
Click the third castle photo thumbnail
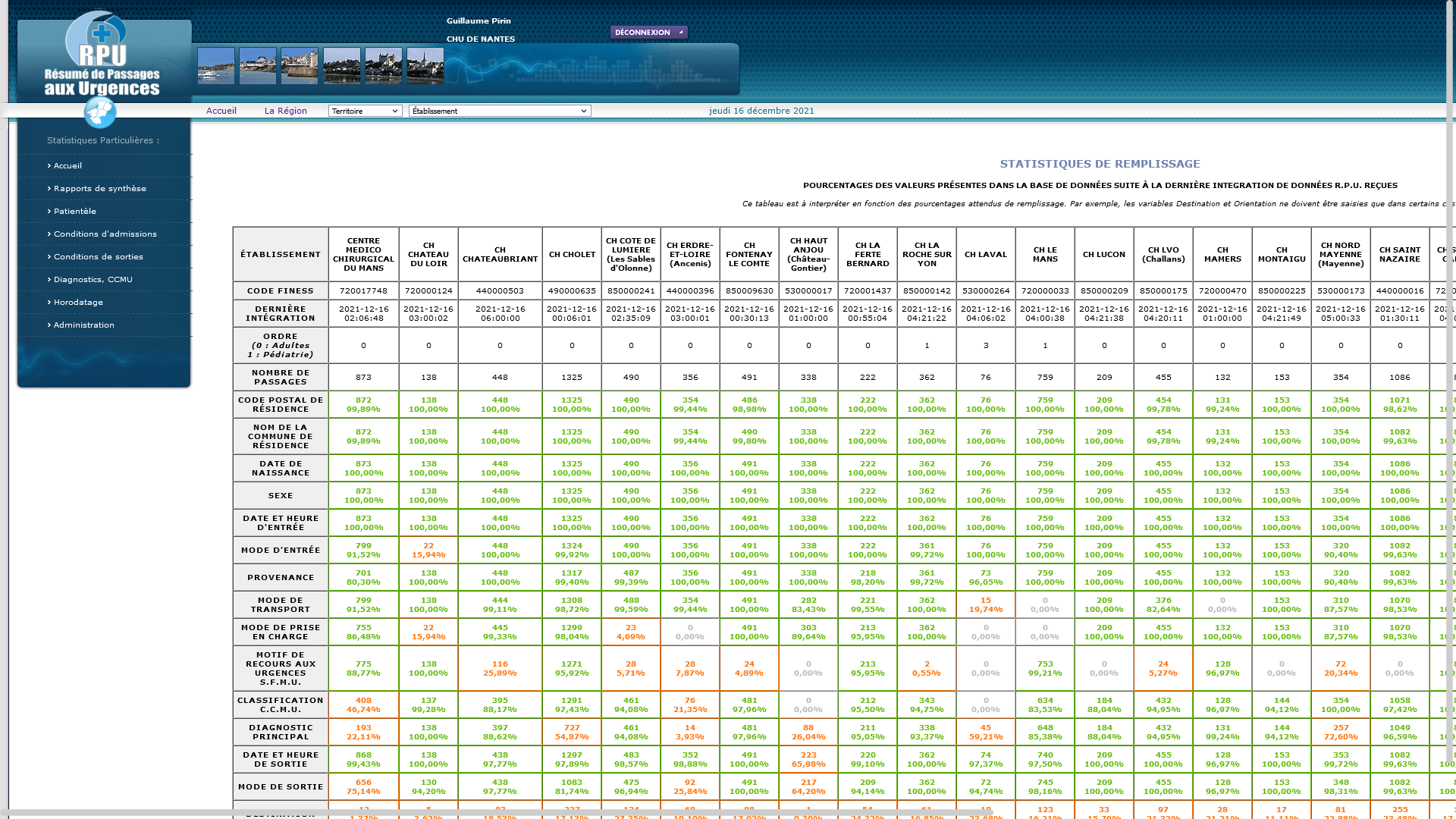300,66
